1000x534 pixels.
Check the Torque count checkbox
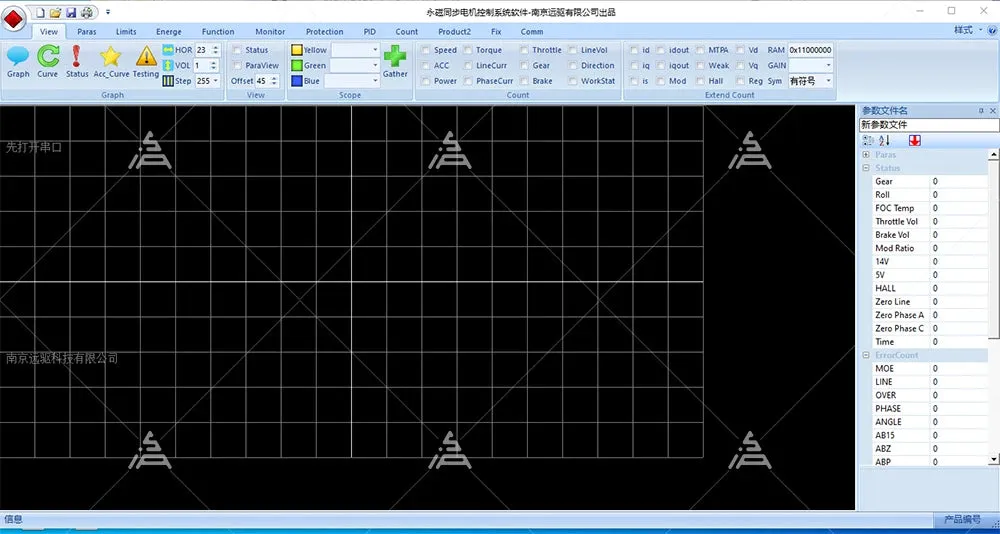tap(468, 50)
